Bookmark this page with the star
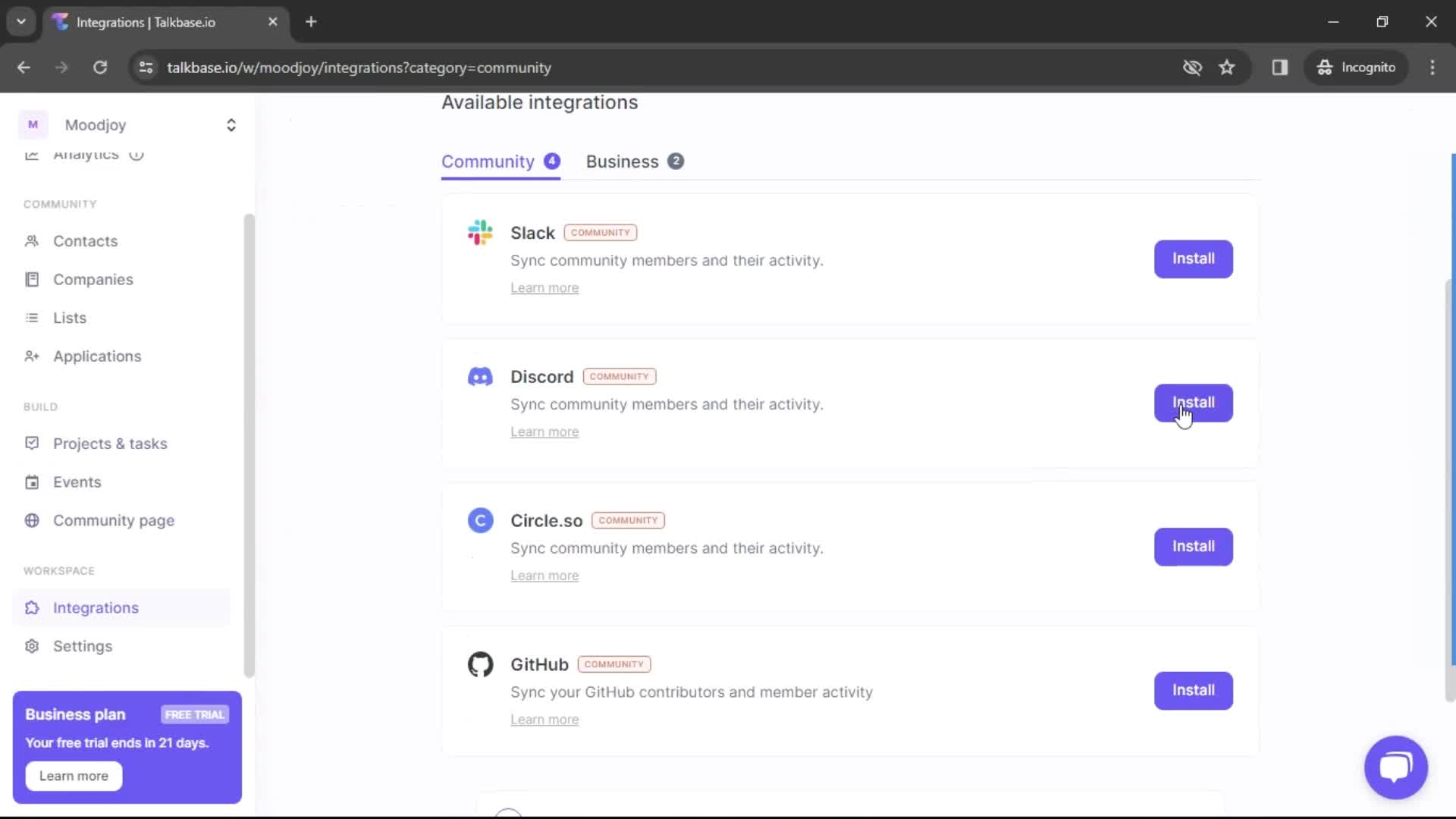Viewport: 1456px width, 819px height. pos(1227,67)
